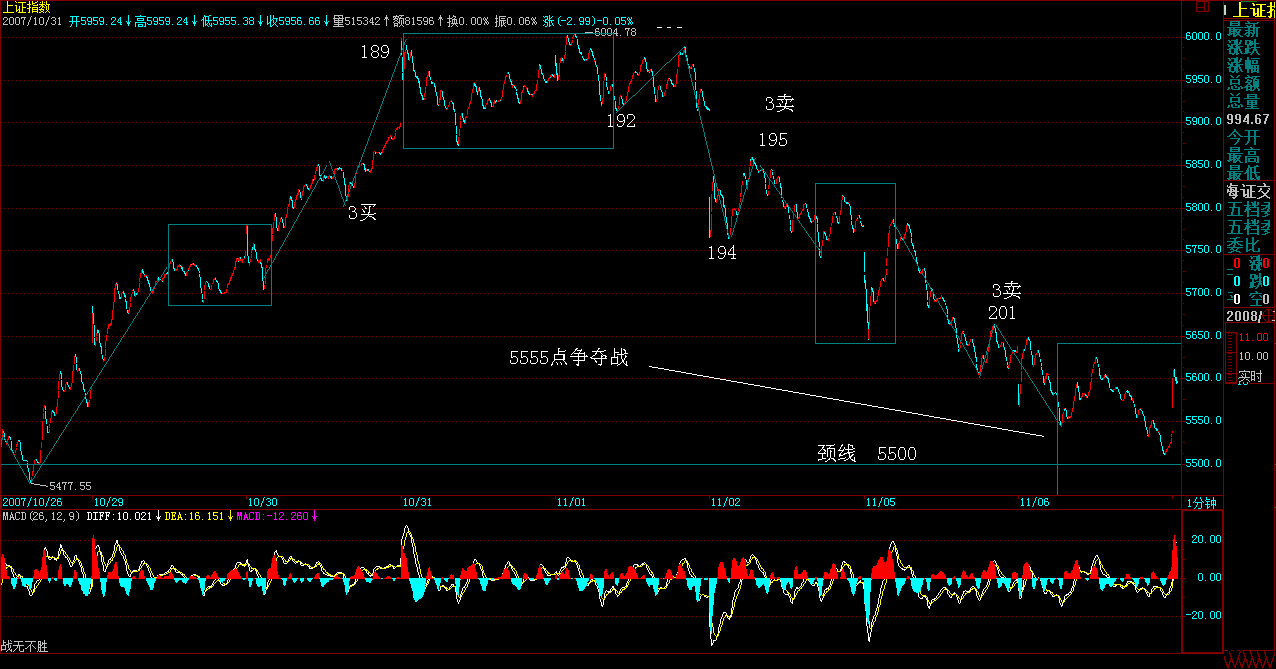
Task: Click the 战无不胜 text at bottom left
Action: point(24,647)
